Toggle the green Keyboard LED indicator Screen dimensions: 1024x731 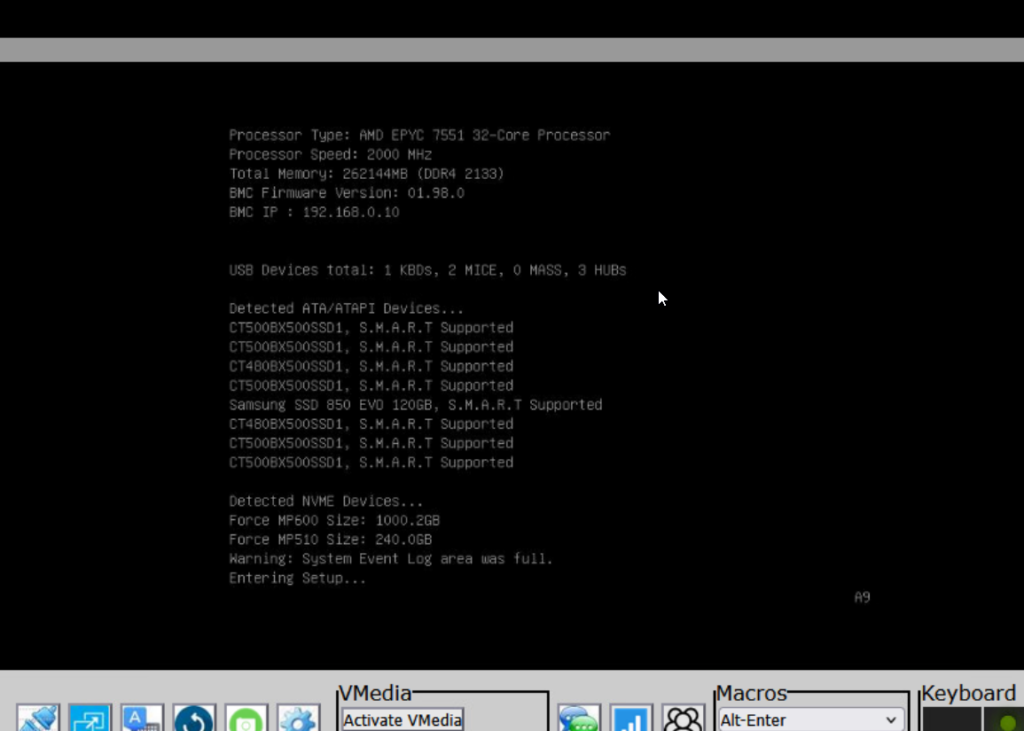[x=1004, y=720]
